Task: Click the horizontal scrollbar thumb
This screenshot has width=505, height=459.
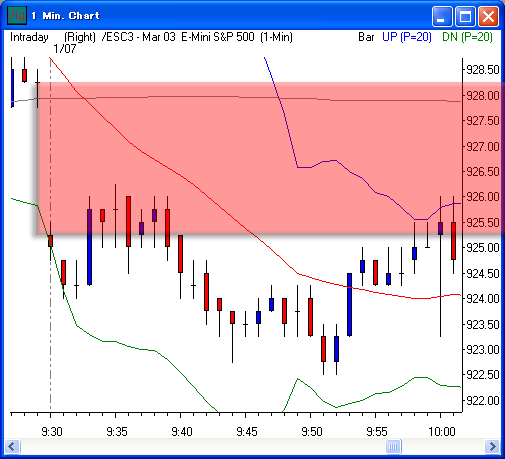Action: tap(393, 446)
